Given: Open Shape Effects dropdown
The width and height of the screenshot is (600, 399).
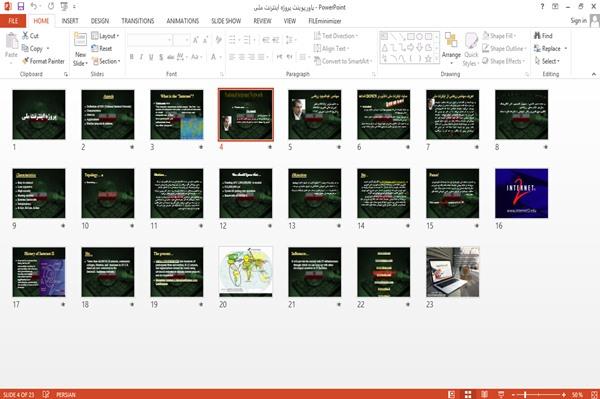Looking at the screenshot, I should tap(504, 61).
